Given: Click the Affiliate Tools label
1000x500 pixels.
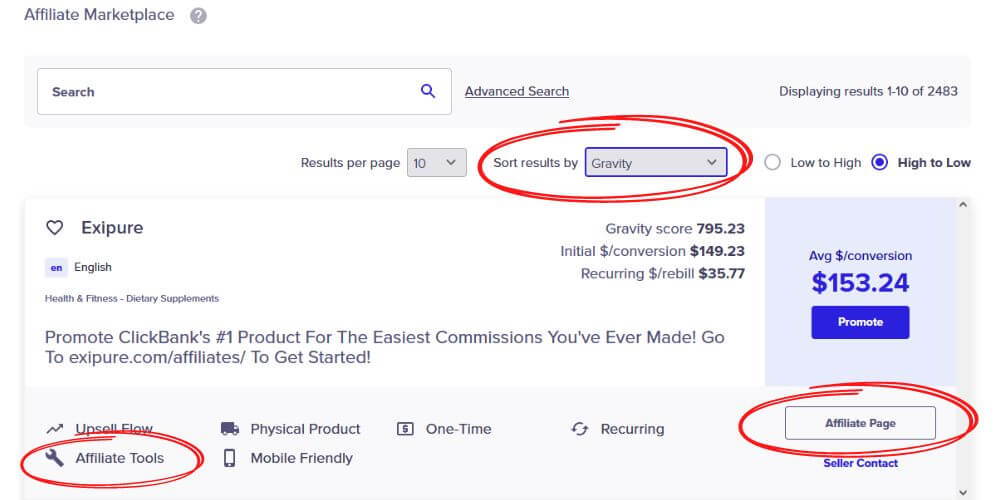Looking at the screenshot, I should coord(120,458).
